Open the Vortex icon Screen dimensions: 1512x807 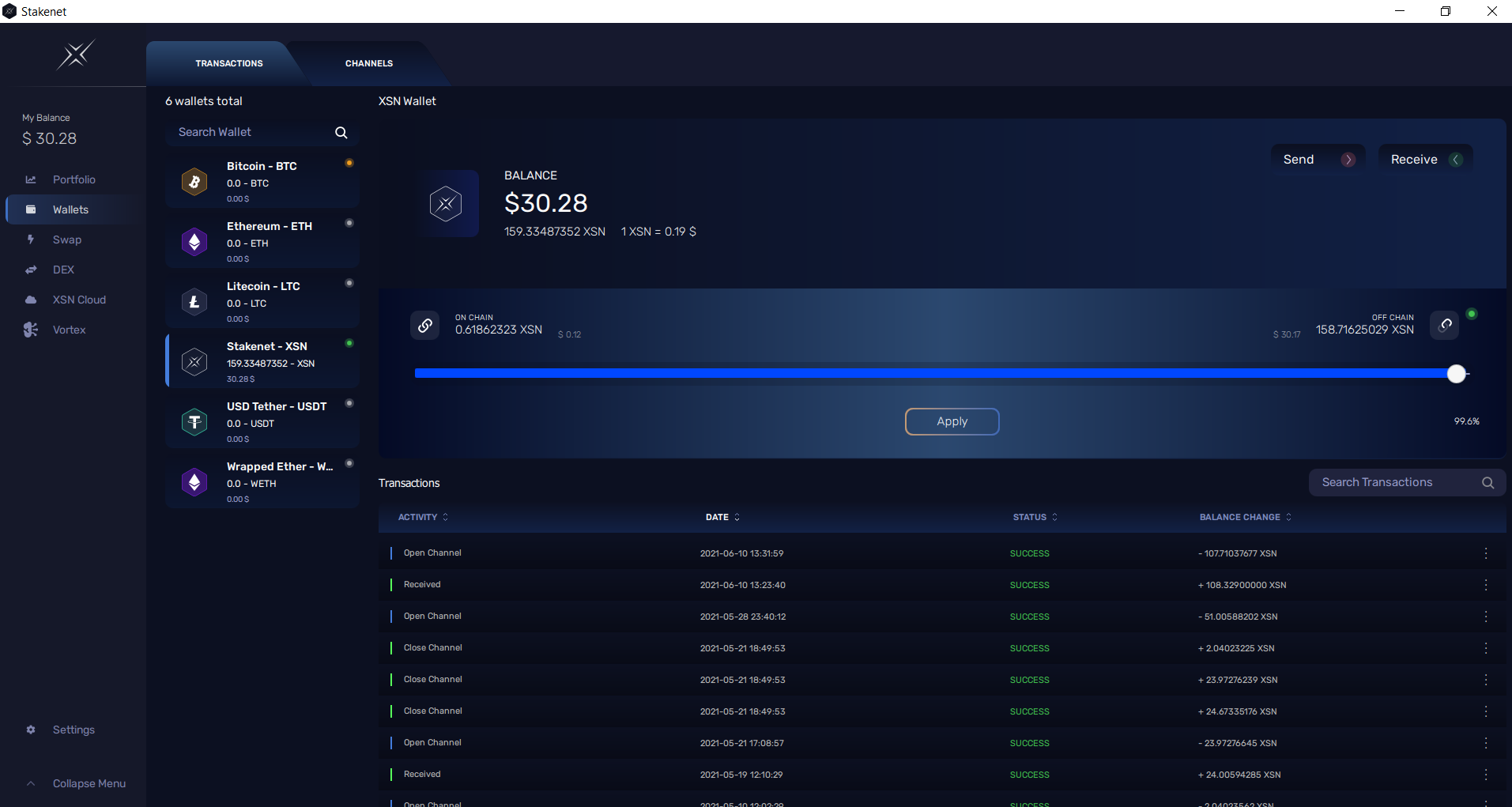[31, 330]
